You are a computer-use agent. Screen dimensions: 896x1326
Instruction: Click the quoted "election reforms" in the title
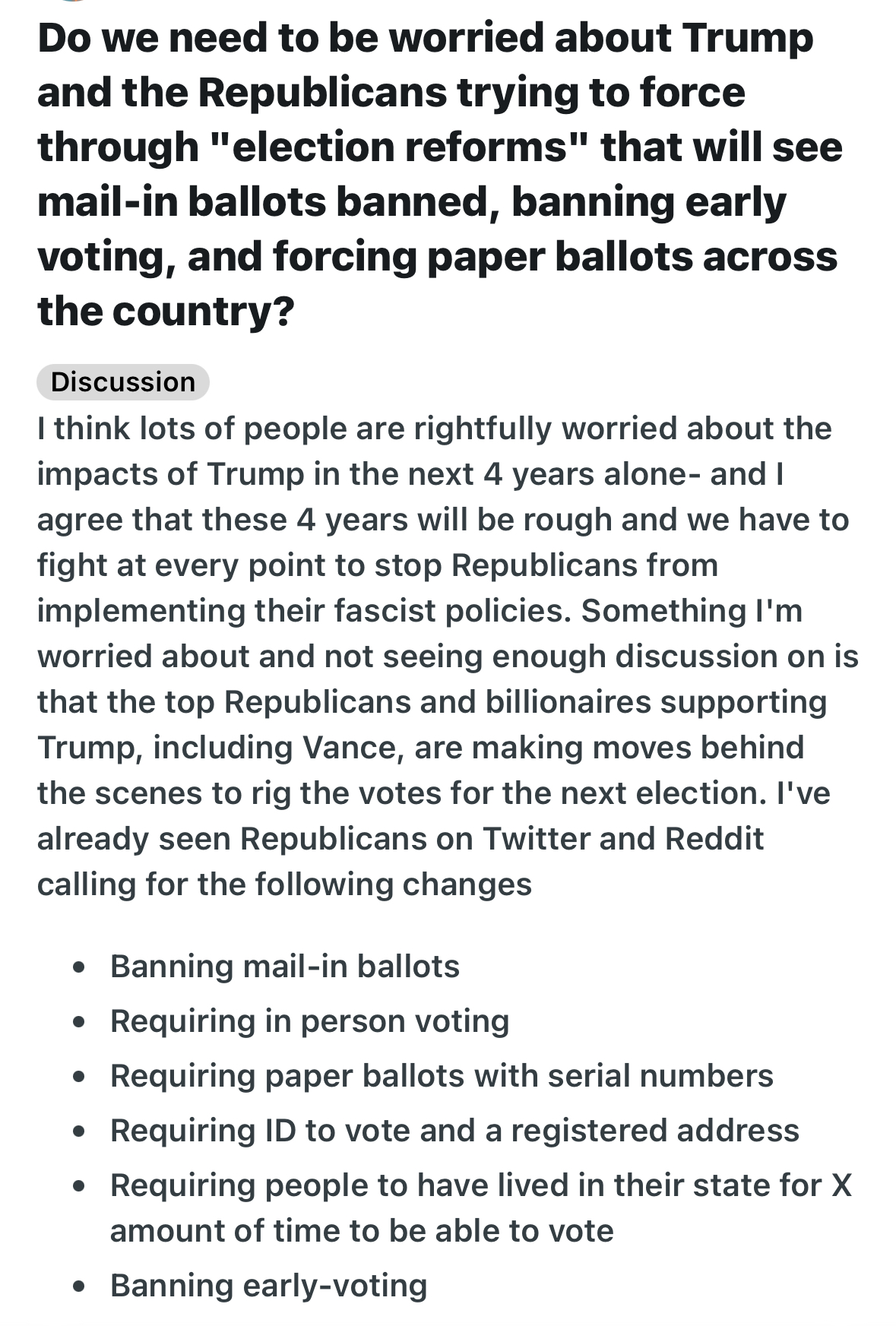394,147
